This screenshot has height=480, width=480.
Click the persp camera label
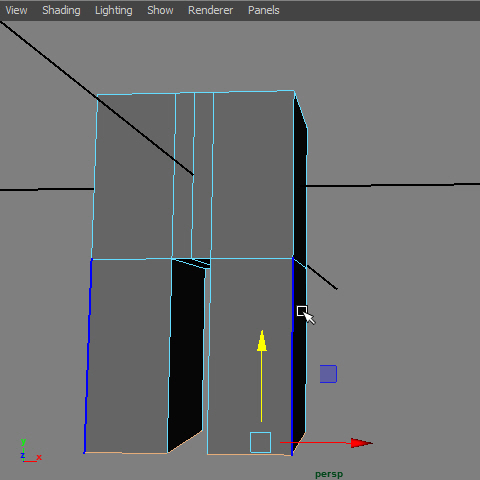click(329, 474)
